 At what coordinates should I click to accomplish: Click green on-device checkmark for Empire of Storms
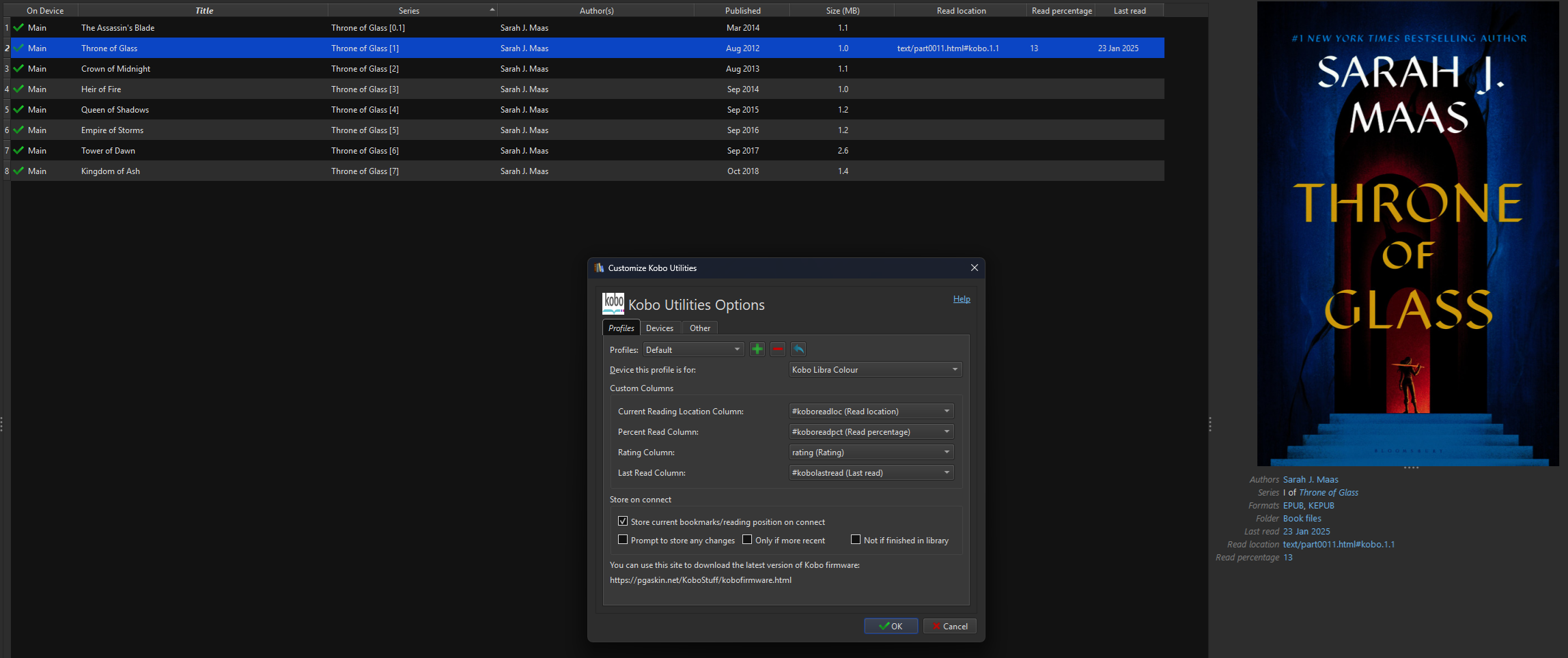point(18,130)
